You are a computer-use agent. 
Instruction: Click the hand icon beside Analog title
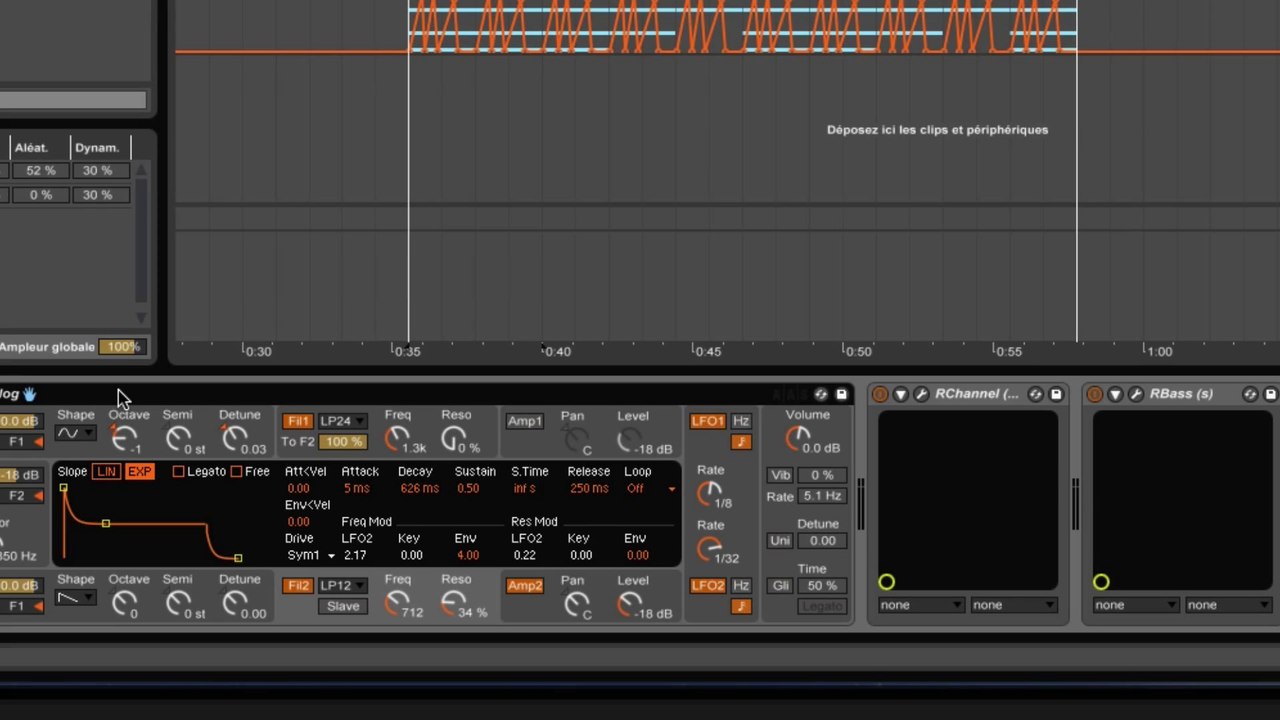pos(30,394)
